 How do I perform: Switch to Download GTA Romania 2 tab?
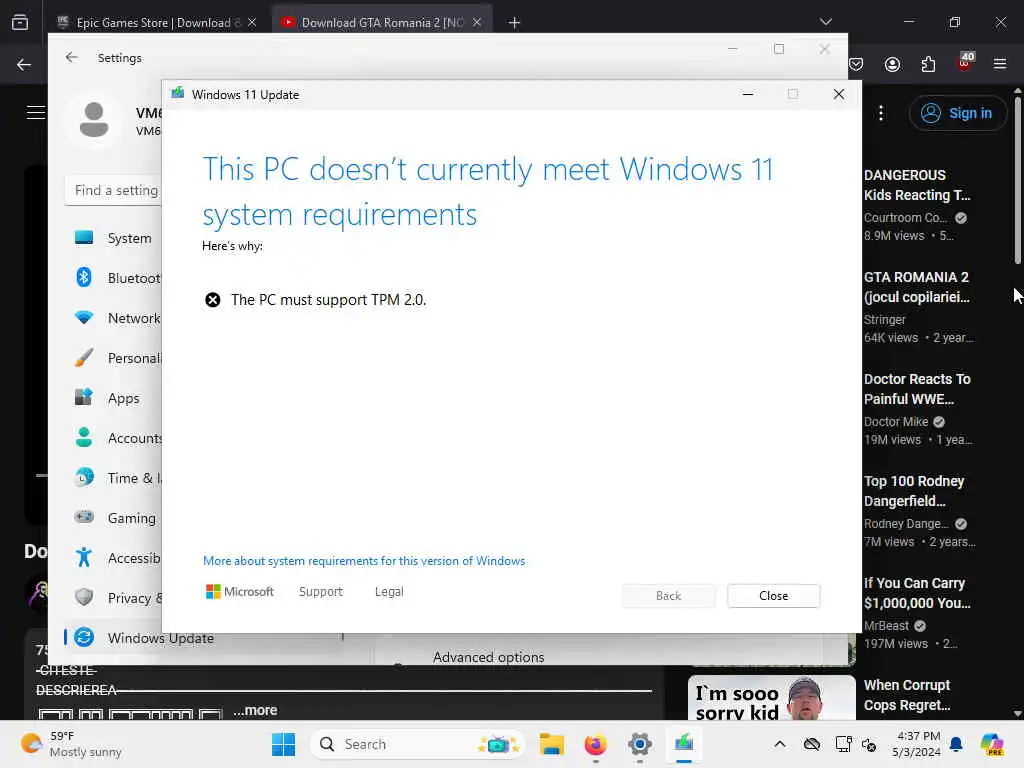click(x=382, y=22)
